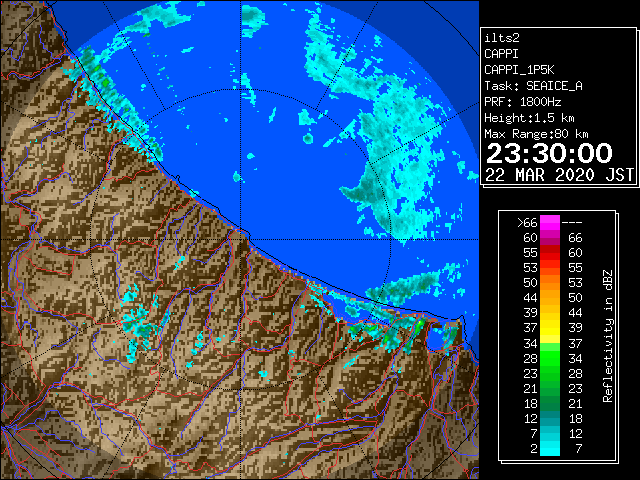This screenshot has width=640, height=480.
Task: Click the Task: SEAICE_A text
Action: click(533, 86)
